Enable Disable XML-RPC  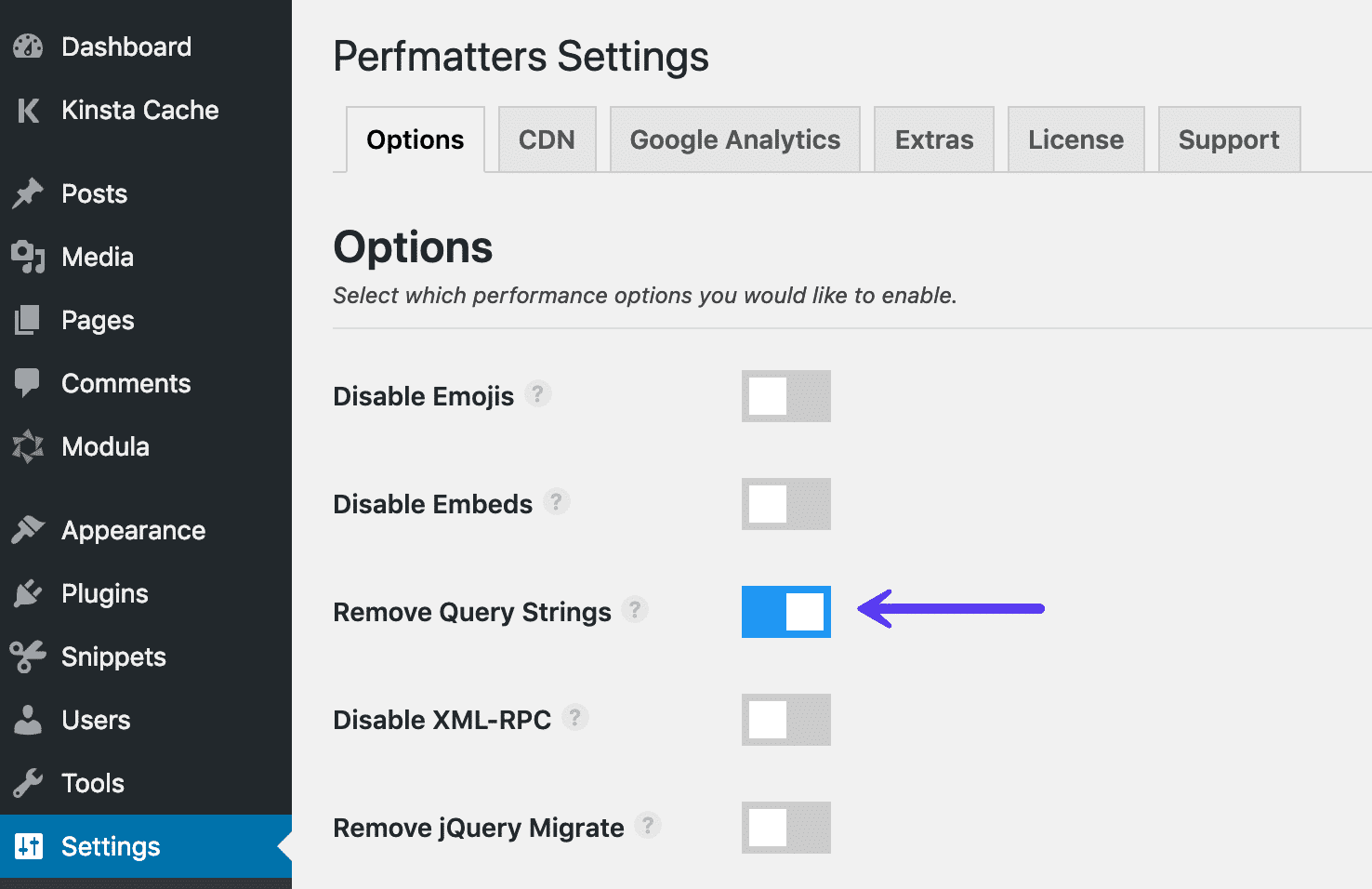click(785, 720)
